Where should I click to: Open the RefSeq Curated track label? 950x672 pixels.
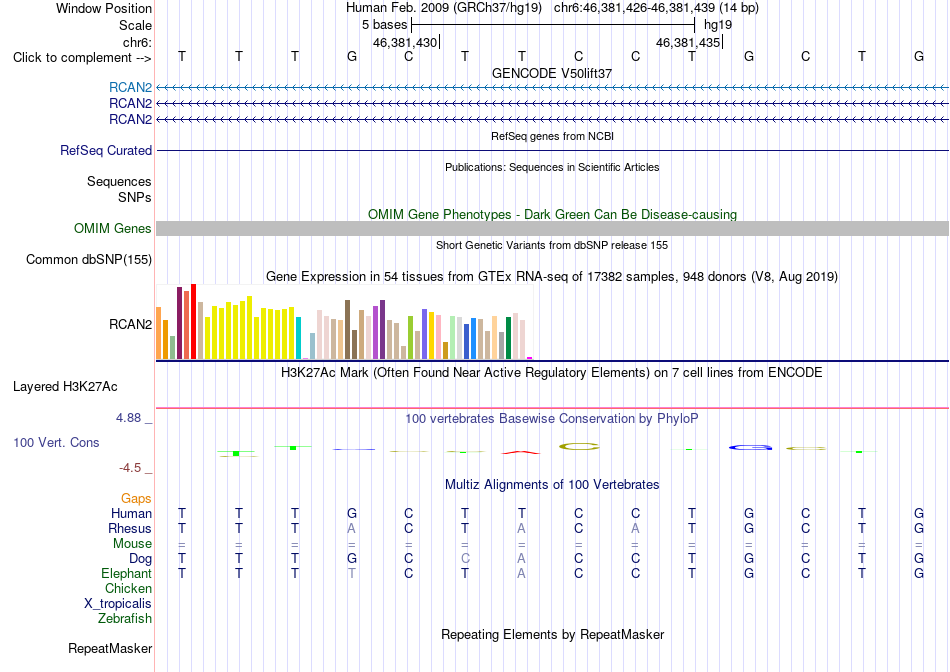[x=106, y=150]
